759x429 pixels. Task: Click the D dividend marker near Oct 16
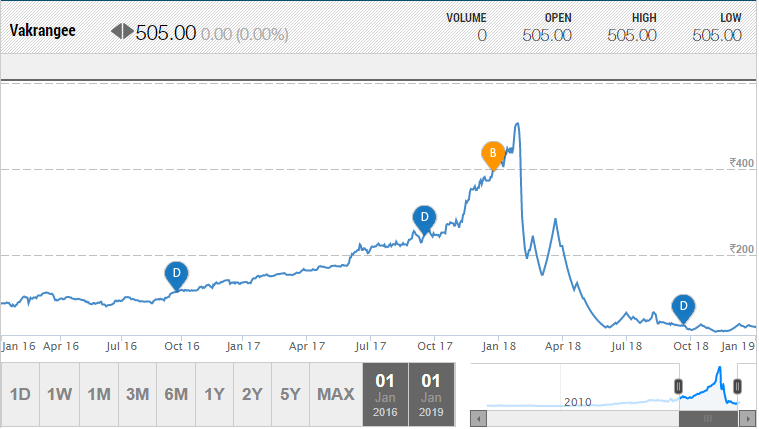(x=176, y=275)
